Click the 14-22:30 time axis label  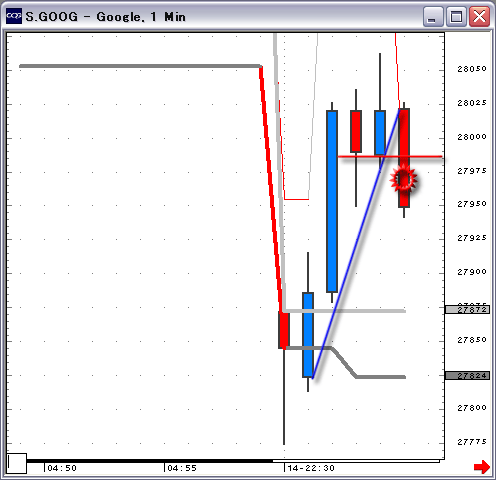311,468
